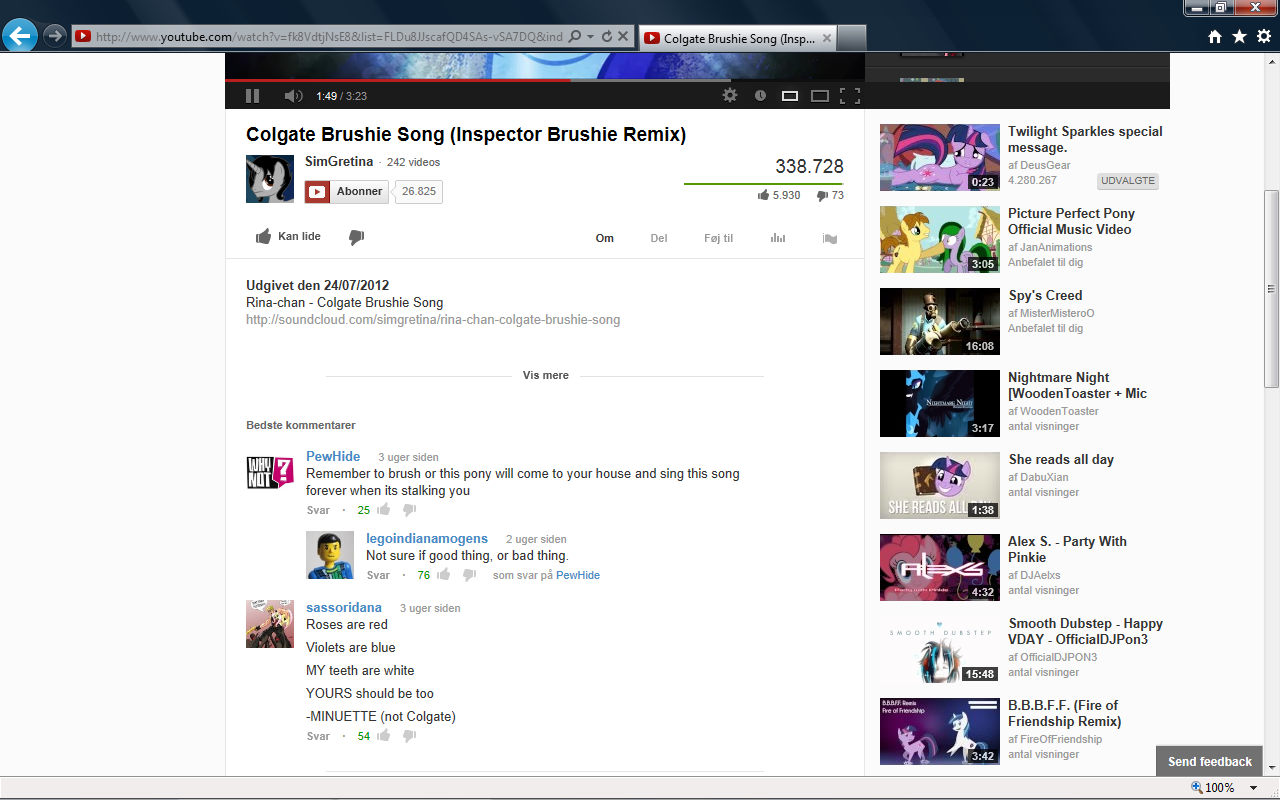Viewport: 1280px width, 800px height.
Task: Open Alex S. - Party With Pinkie
Action: click(1067, 549)
